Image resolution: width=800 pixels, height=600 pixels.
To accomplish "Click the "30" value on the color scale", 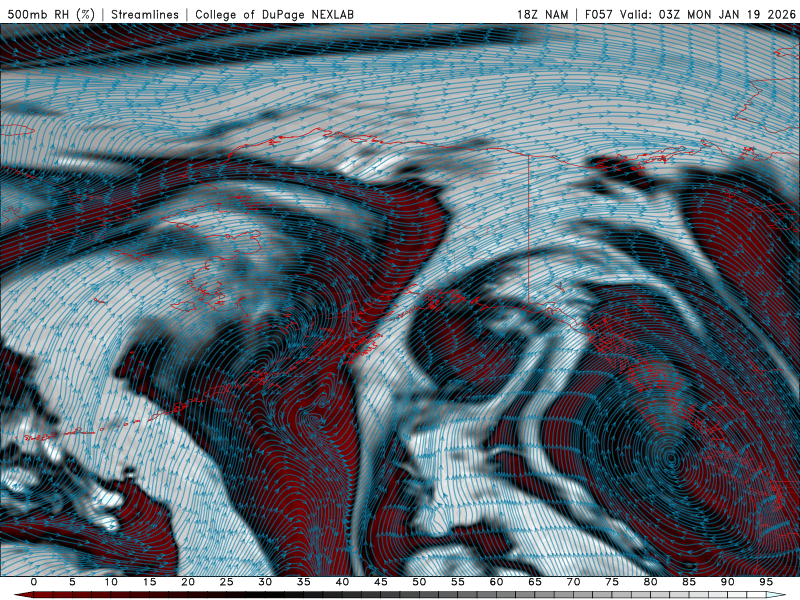I will (265, 582).
